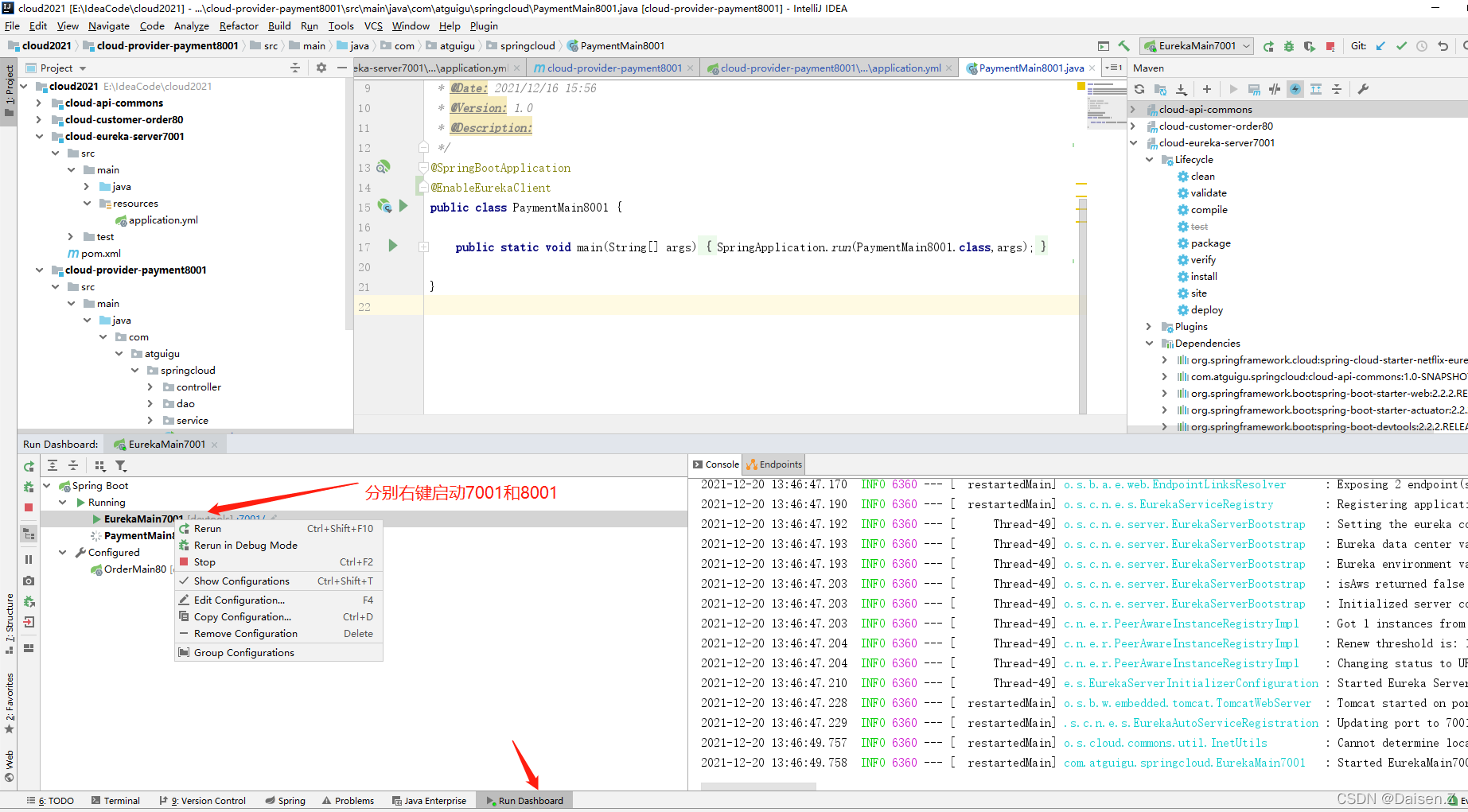Click the top toolbar Debug bug icon

(1289, 46)
